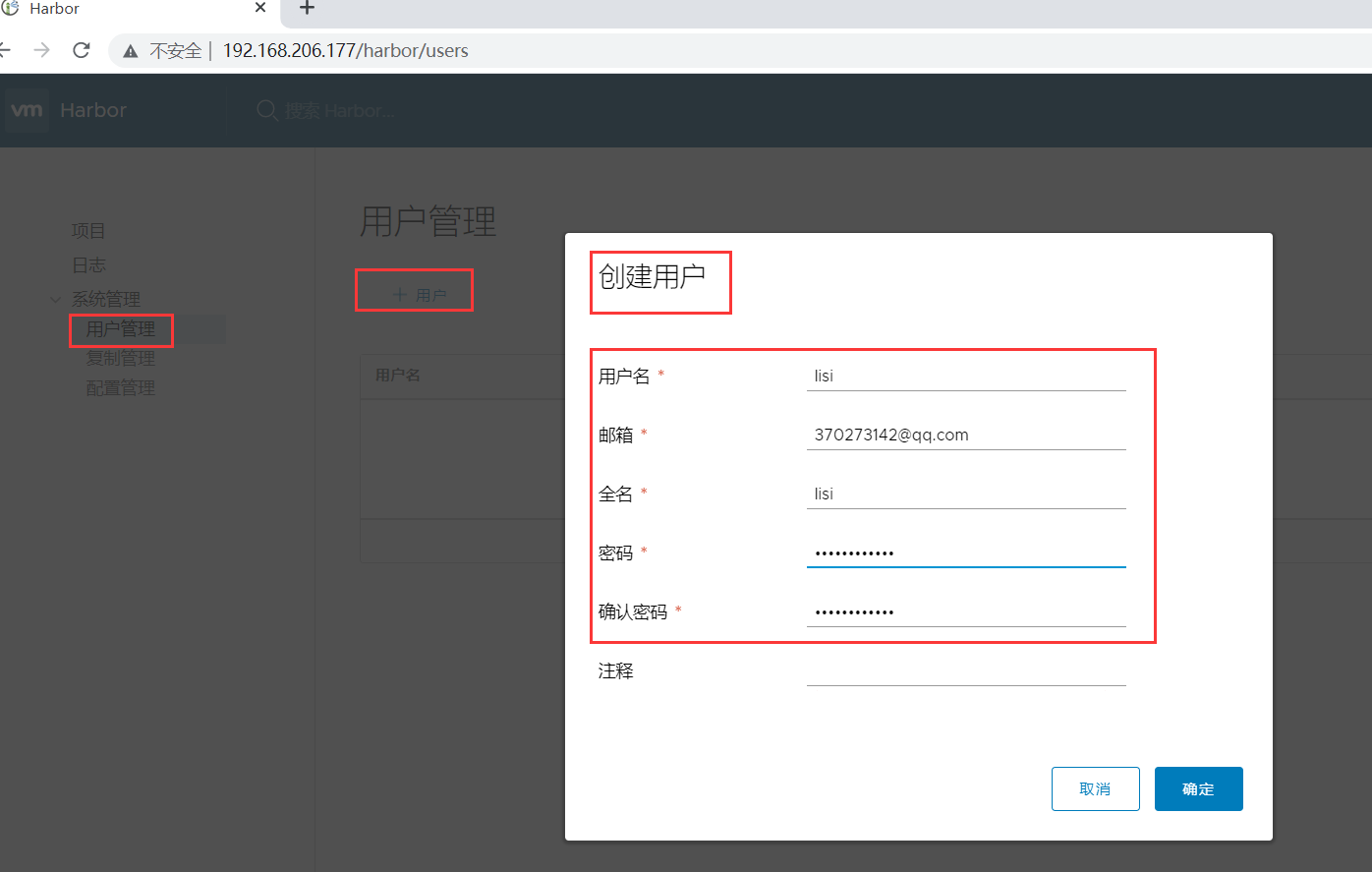Click the browser forward arrow icon
The image size is (1372, 872).
point(40,50)
